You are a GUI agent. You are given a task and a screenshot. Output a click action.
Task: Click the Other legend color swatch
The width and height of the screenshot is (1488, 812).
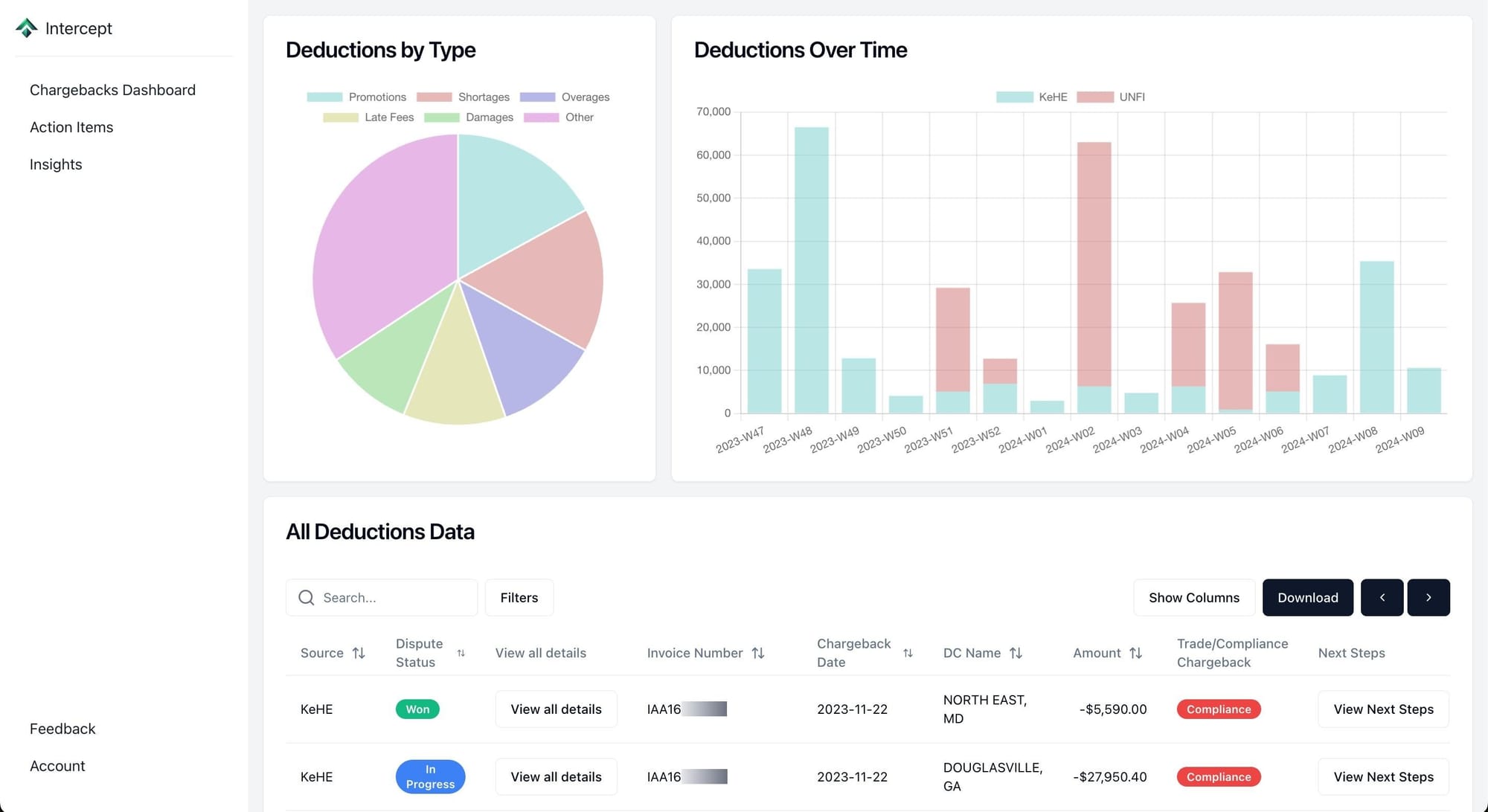pos(541,117)
